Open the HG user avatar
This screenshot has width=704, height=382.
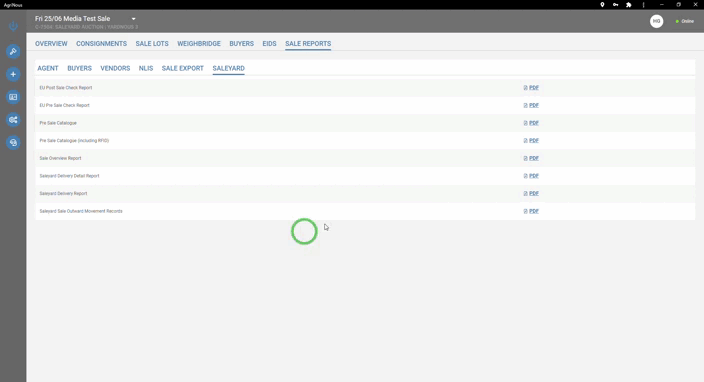[656, 21]
